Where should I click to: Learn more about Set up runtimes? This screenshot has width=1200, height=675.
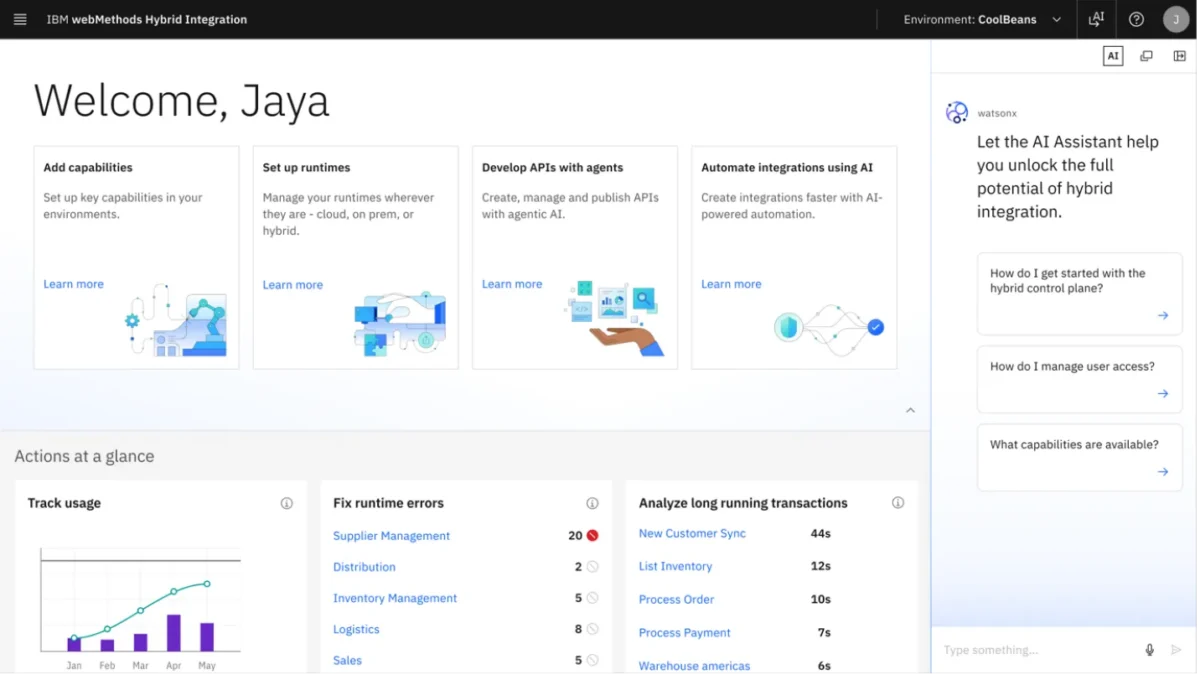(x=292, y=285)
